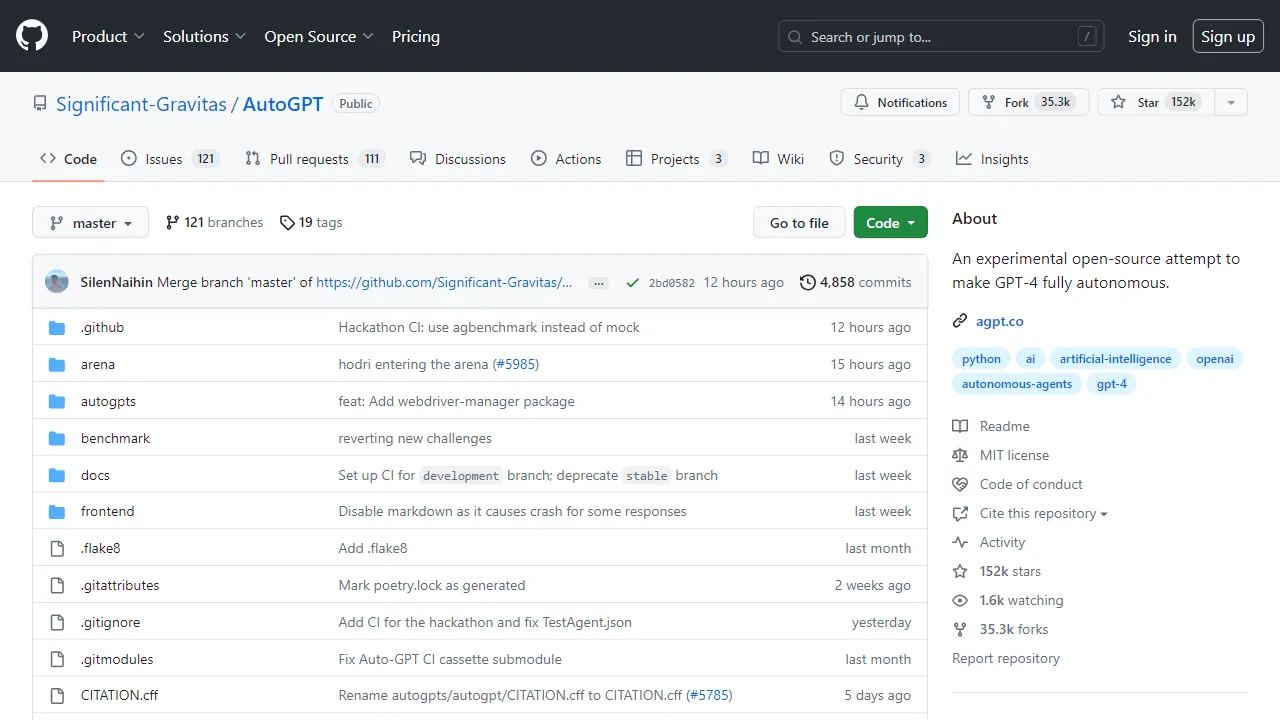Open the Solutions menu
The image size is (1280, 720).
click(204, 36)
